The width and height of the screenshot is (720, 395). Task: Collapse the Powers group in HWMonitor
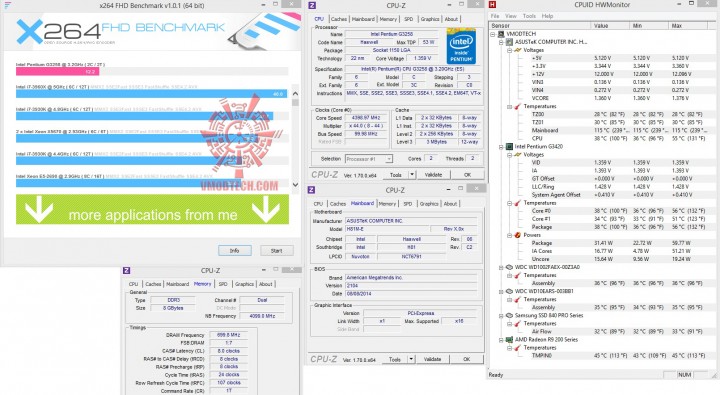point(510,235)
